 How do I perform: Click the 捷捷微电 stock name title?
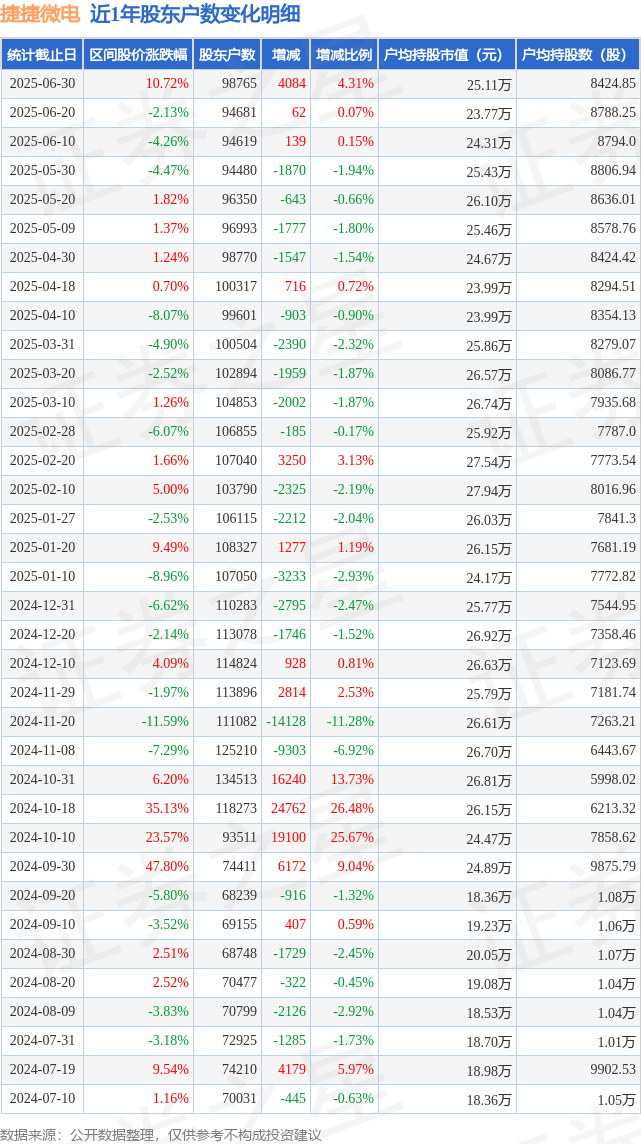(42, 15)
